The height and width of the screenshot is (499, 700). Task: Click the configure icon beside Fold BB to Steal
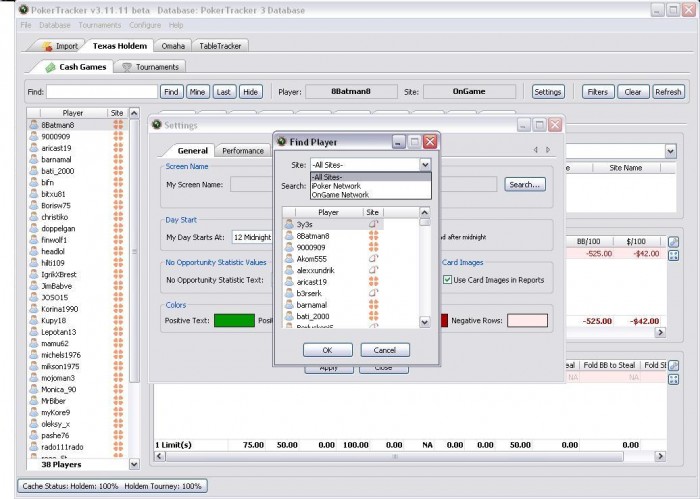[x=673, y=366]
